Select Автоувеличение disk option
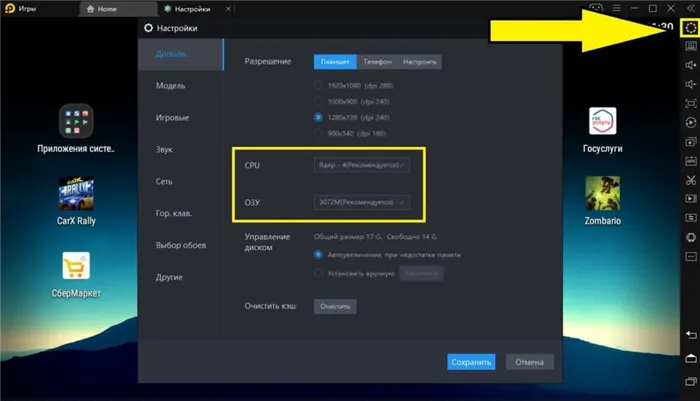The image size is (700, 401). point(318,255)
